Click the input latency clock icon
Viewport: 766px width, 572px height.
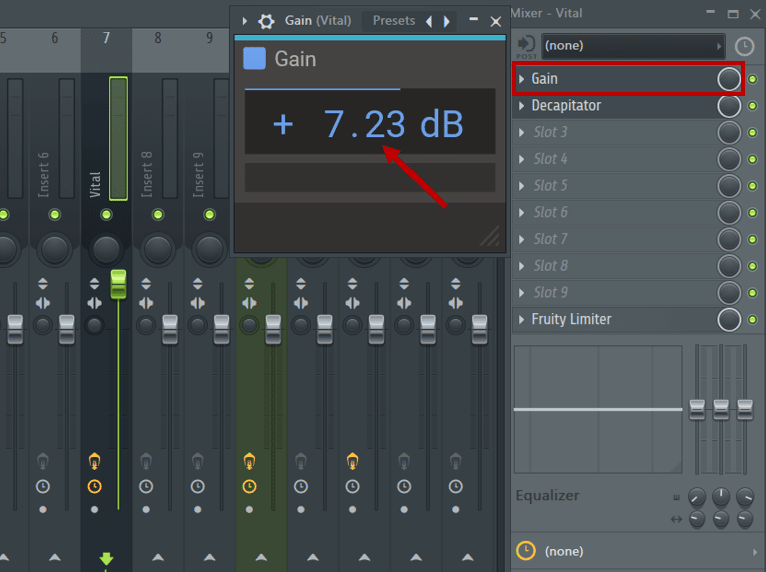pos(745,46)
